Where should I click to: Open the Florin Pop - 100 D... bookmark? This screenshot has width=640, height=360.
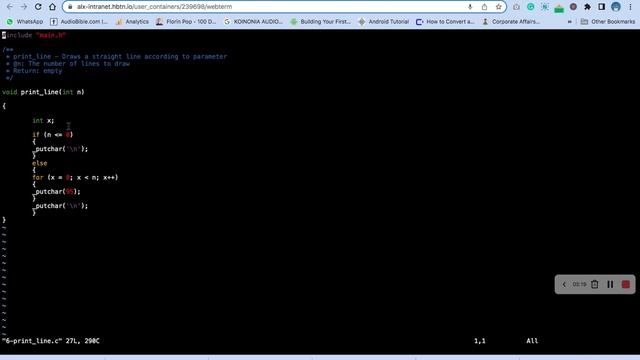click(x=186, y=22)
